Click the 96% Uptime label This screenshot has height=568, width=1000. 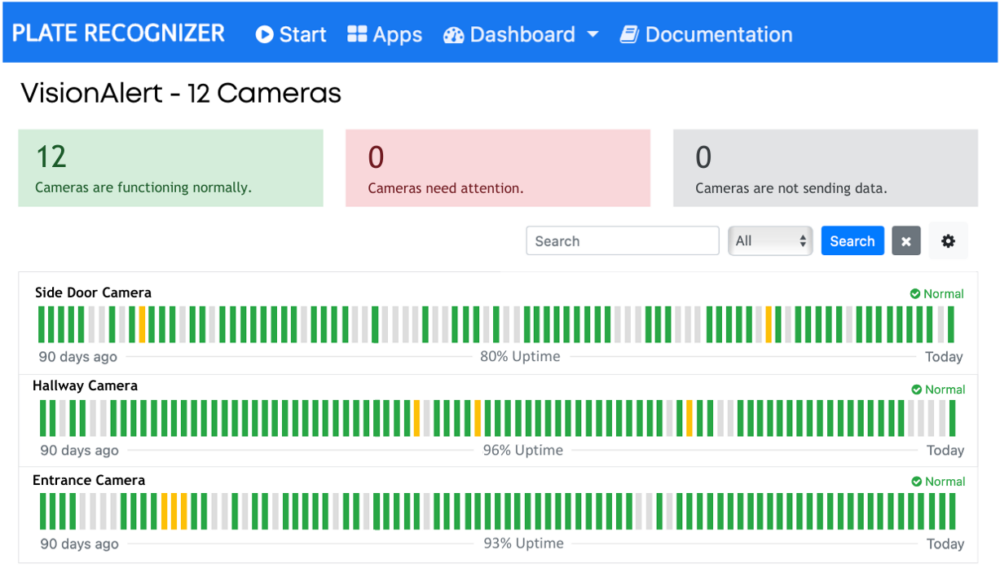tap(522, 450)
